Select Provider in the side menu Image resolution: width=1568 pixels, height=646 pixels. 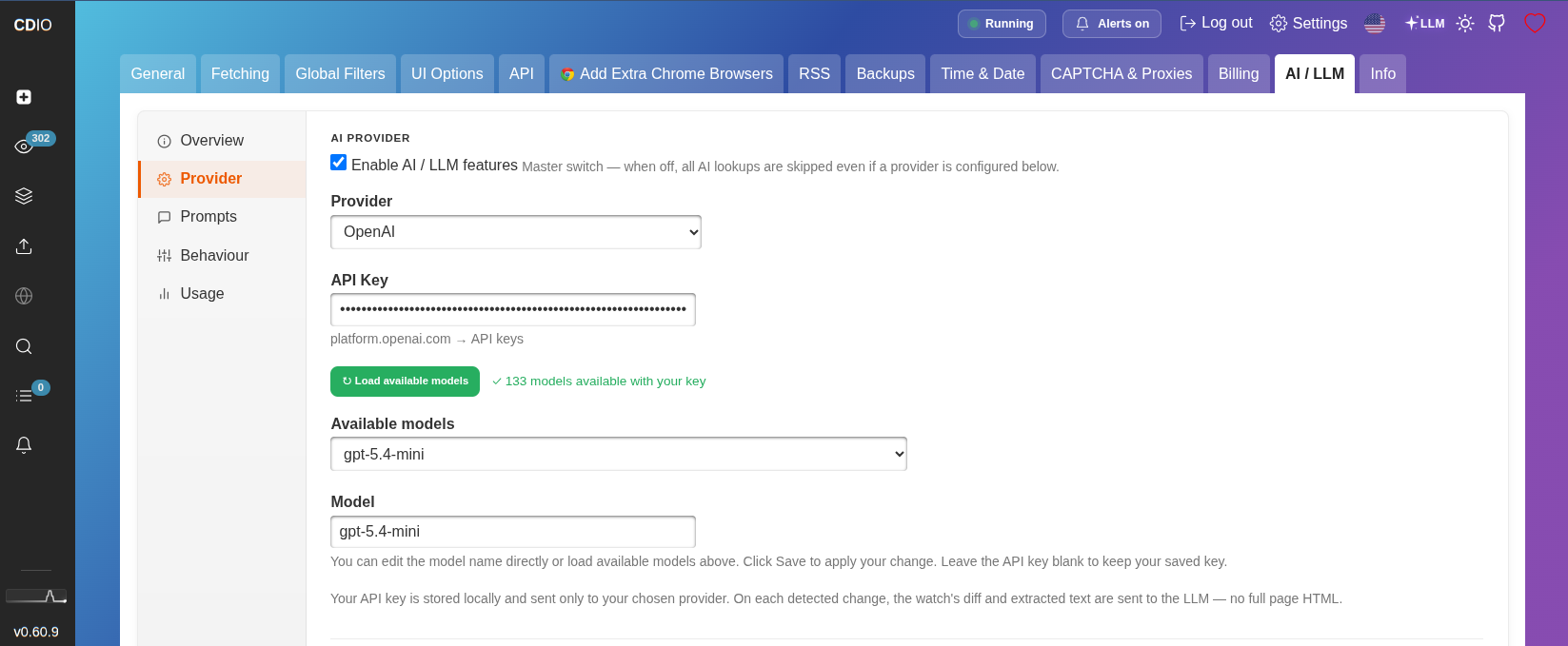point(222,179)
